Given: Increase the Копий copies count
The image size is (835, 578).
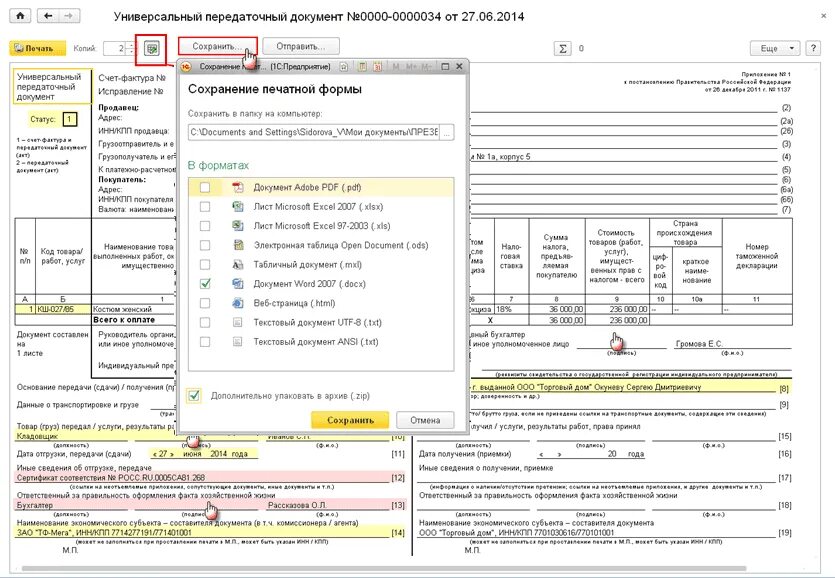Looking at the screenshot, I should click(131, 45).
